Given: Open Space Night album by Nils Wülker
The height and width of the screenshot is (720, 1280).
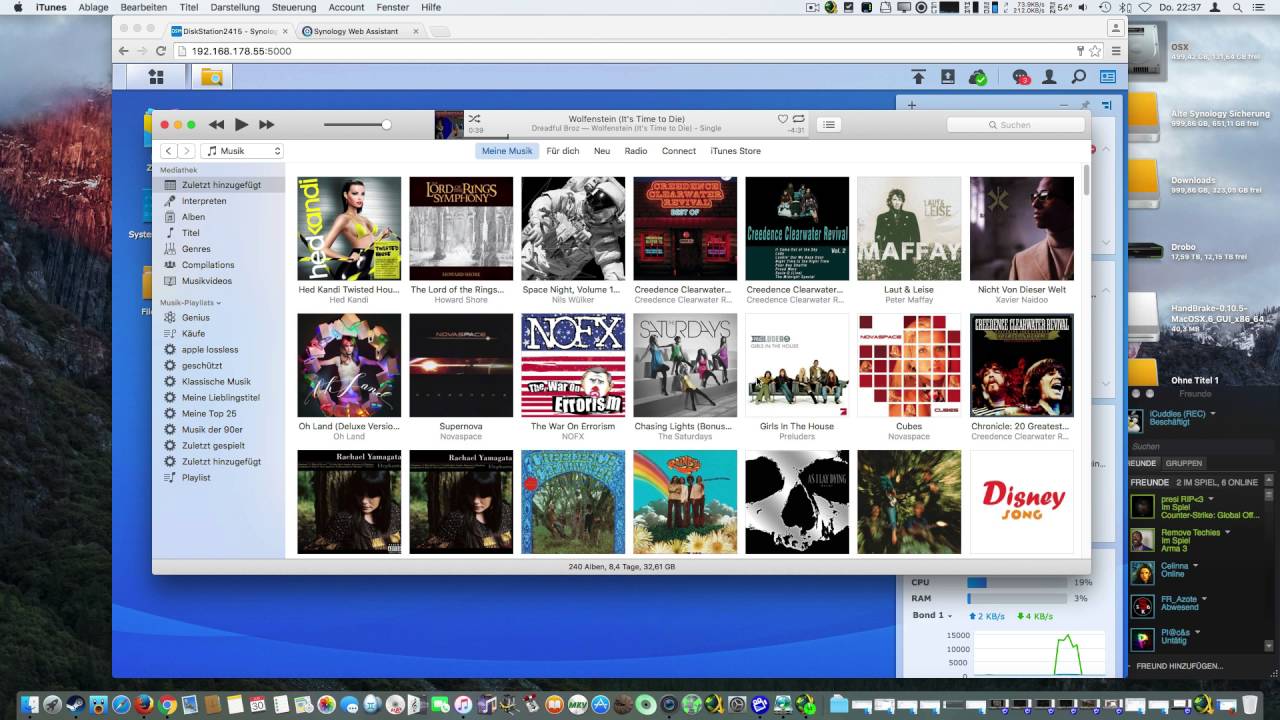Looking at the screenshot, I should (x=573, y=229).
